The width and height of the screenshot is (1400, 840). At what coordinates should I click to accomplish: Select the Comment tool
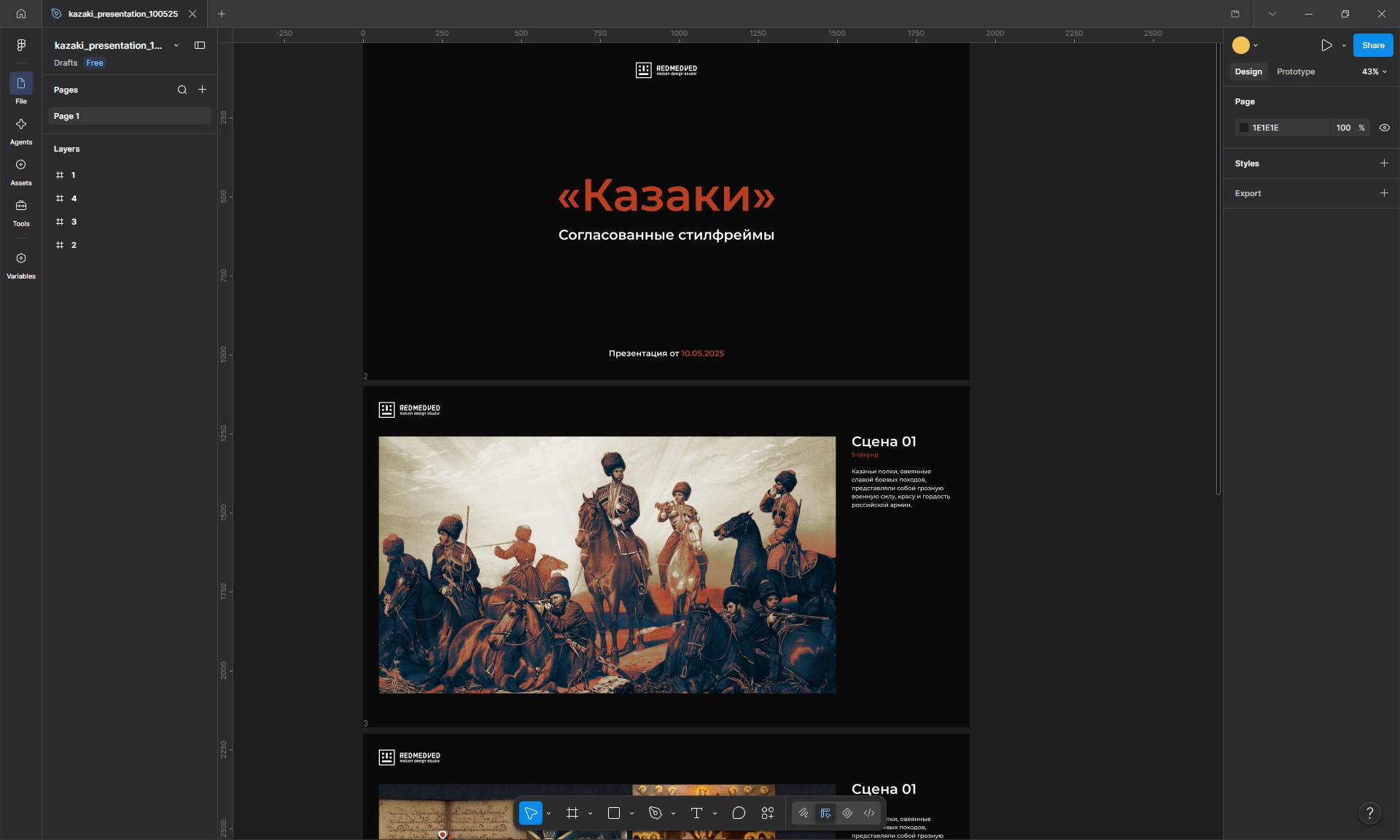[x=739, y=813]
